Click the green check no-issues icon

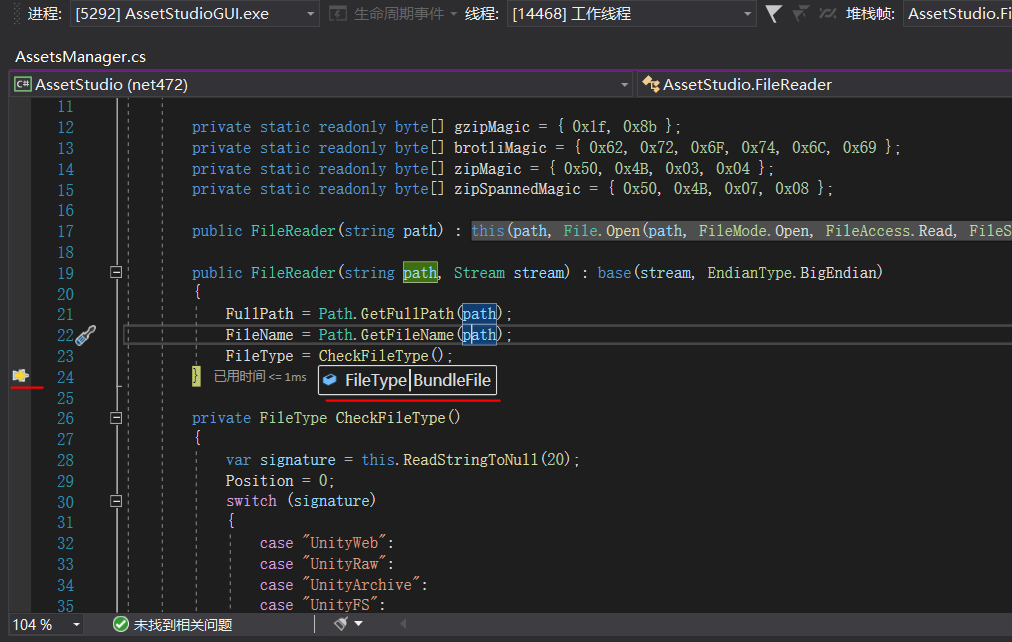coord(120,624)
